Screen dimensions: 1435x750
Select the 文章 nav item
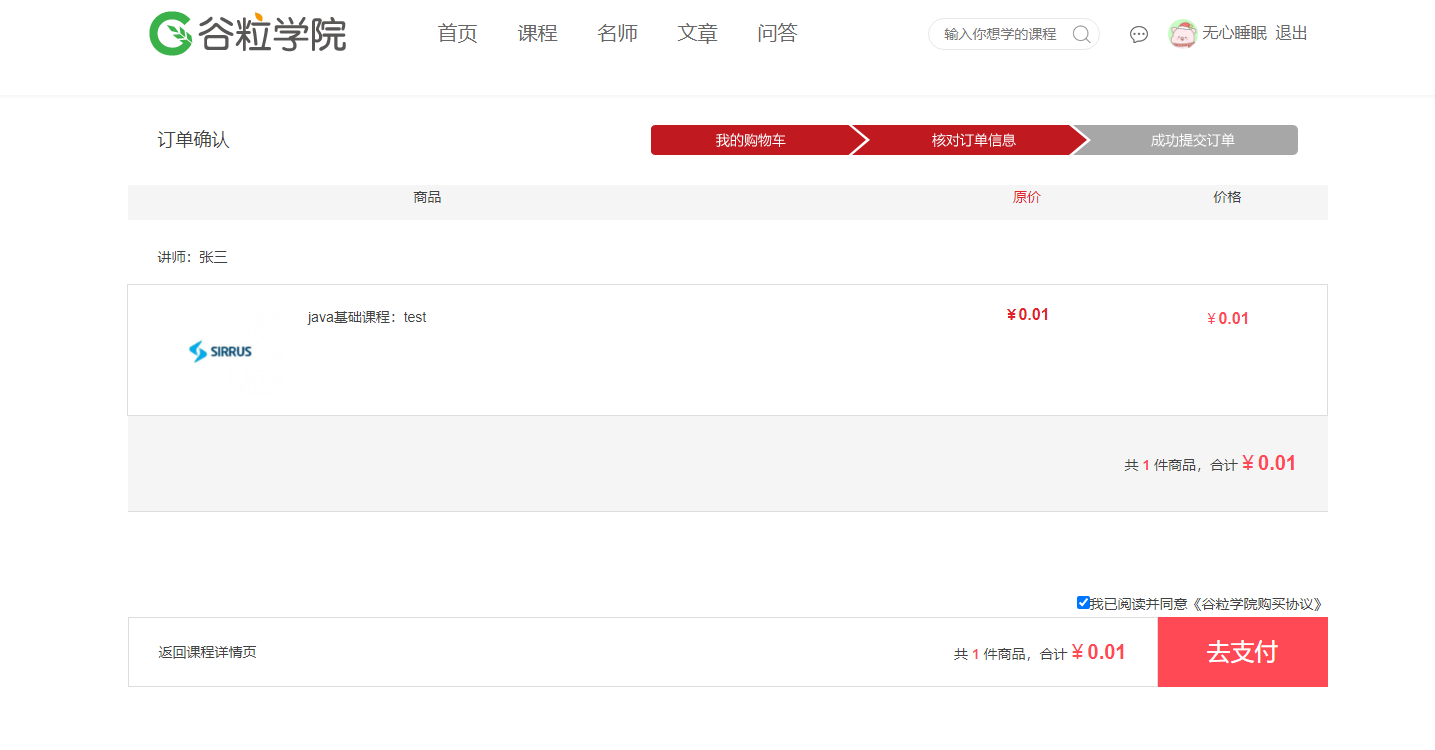[x=698, y=33]
